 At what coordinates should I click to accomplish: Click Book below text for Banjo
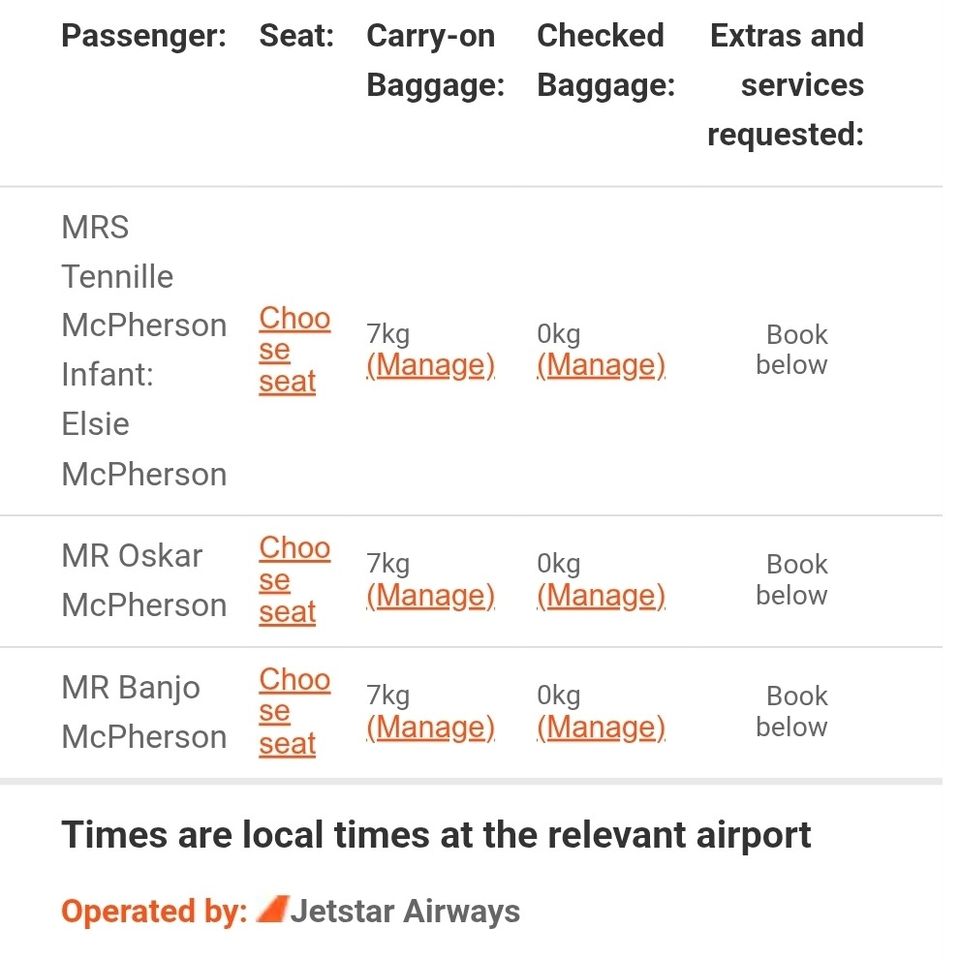792,711
